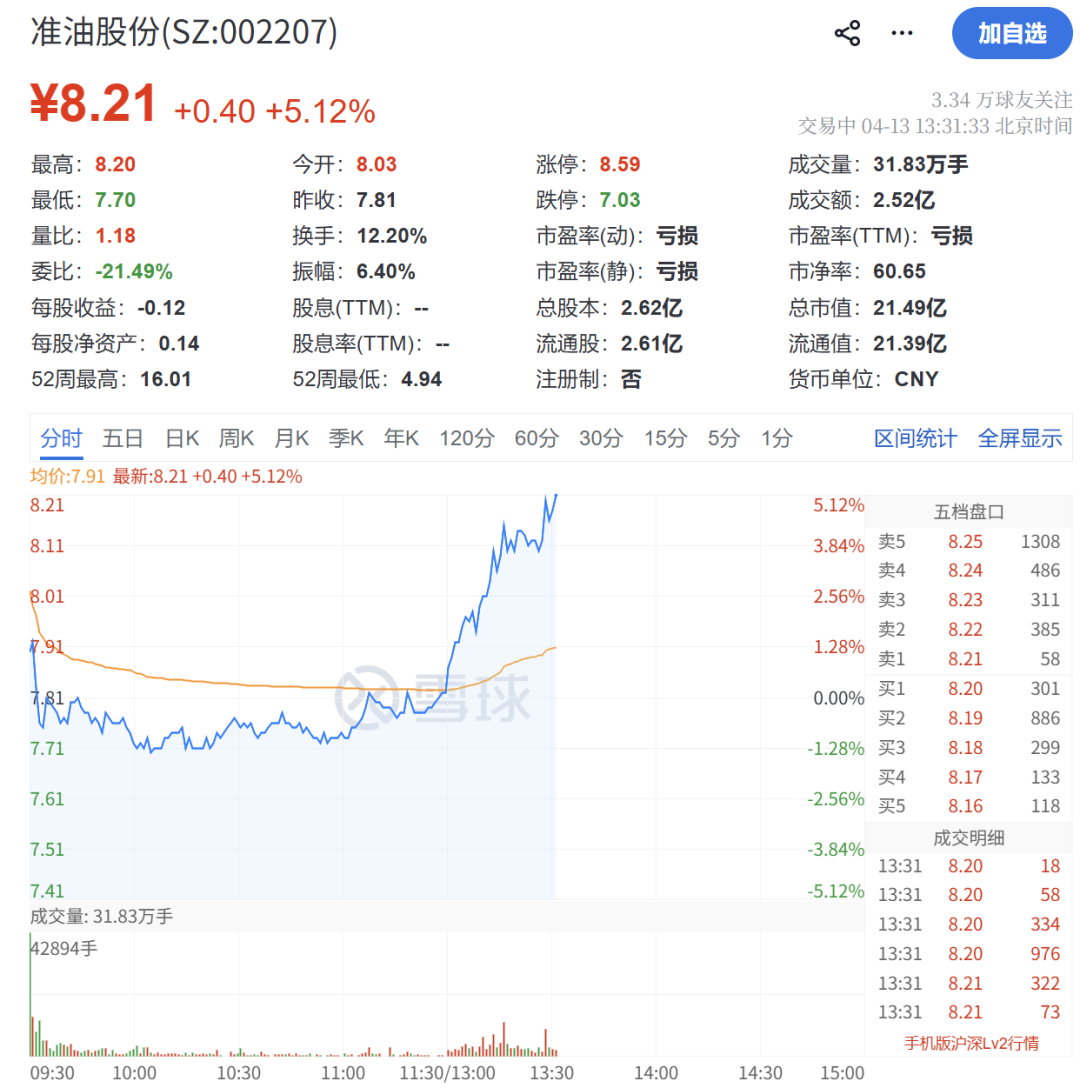1080x1088 pixels.
Task: Select the 分时 intraday tab
Action: [60, 437]
